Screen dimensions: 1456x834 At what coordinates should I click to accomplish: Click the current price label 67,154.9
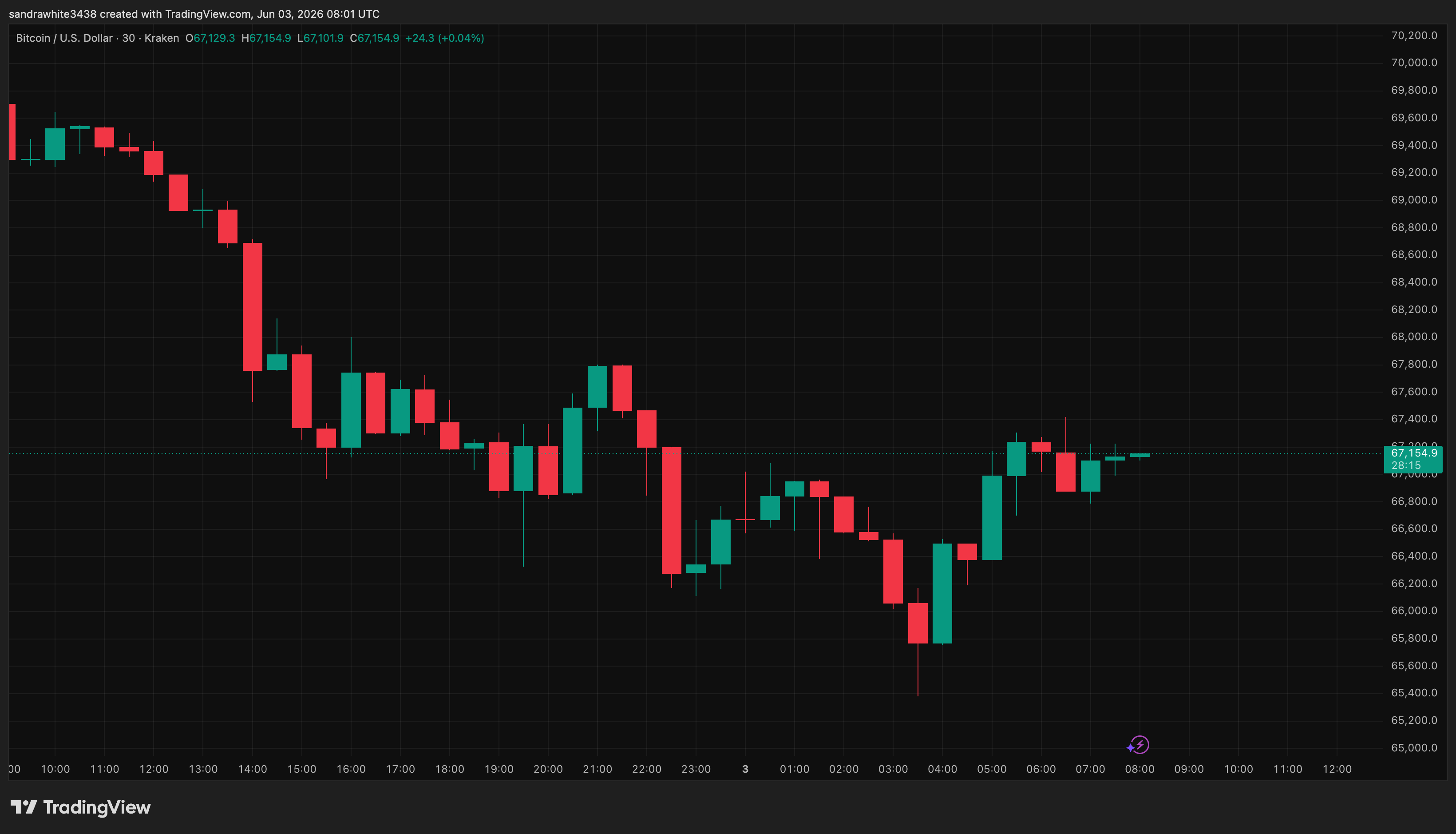(1413, 453)
